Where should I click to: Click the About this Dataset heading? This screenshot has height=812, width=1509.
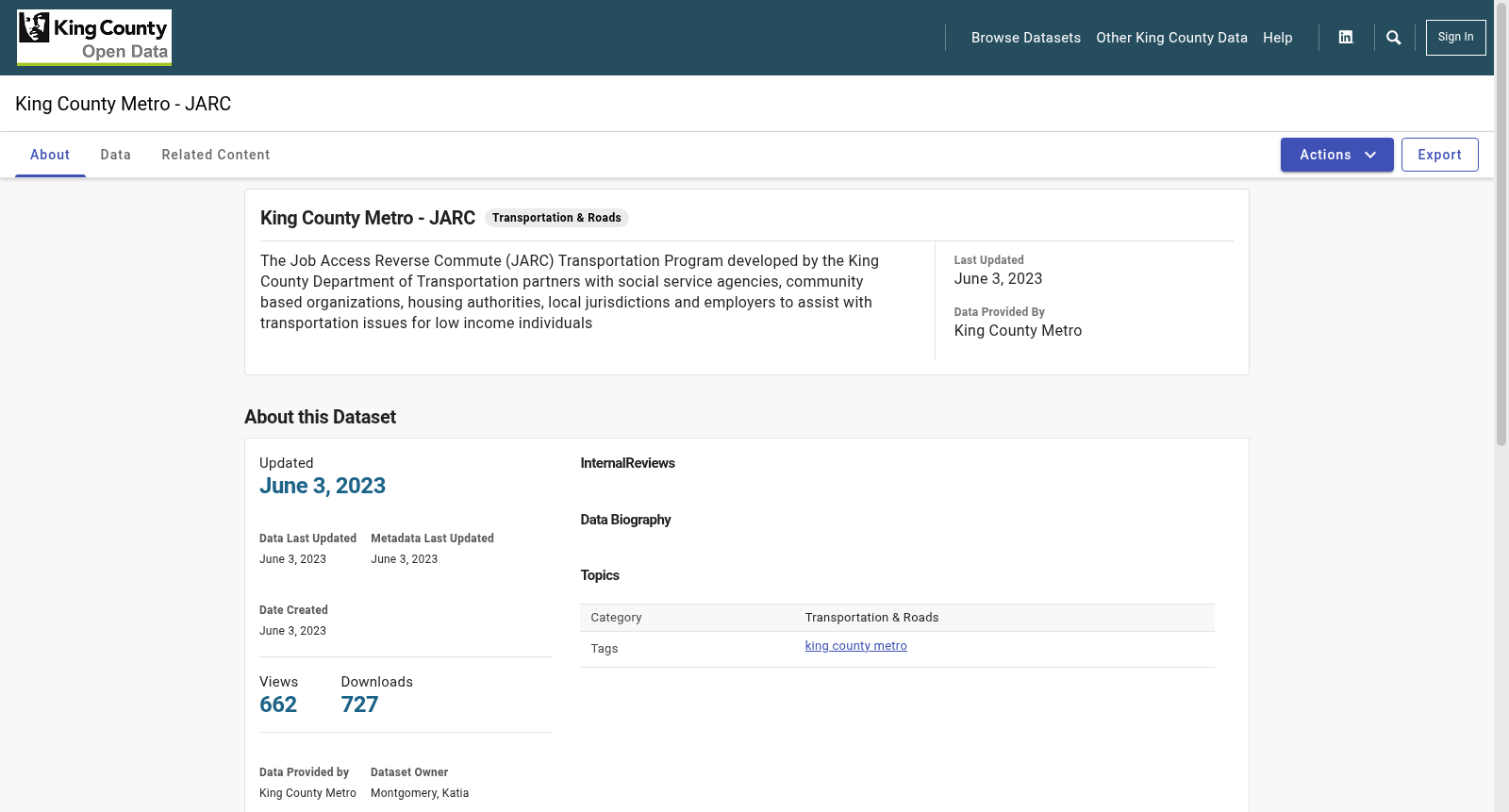click(320, 417)
